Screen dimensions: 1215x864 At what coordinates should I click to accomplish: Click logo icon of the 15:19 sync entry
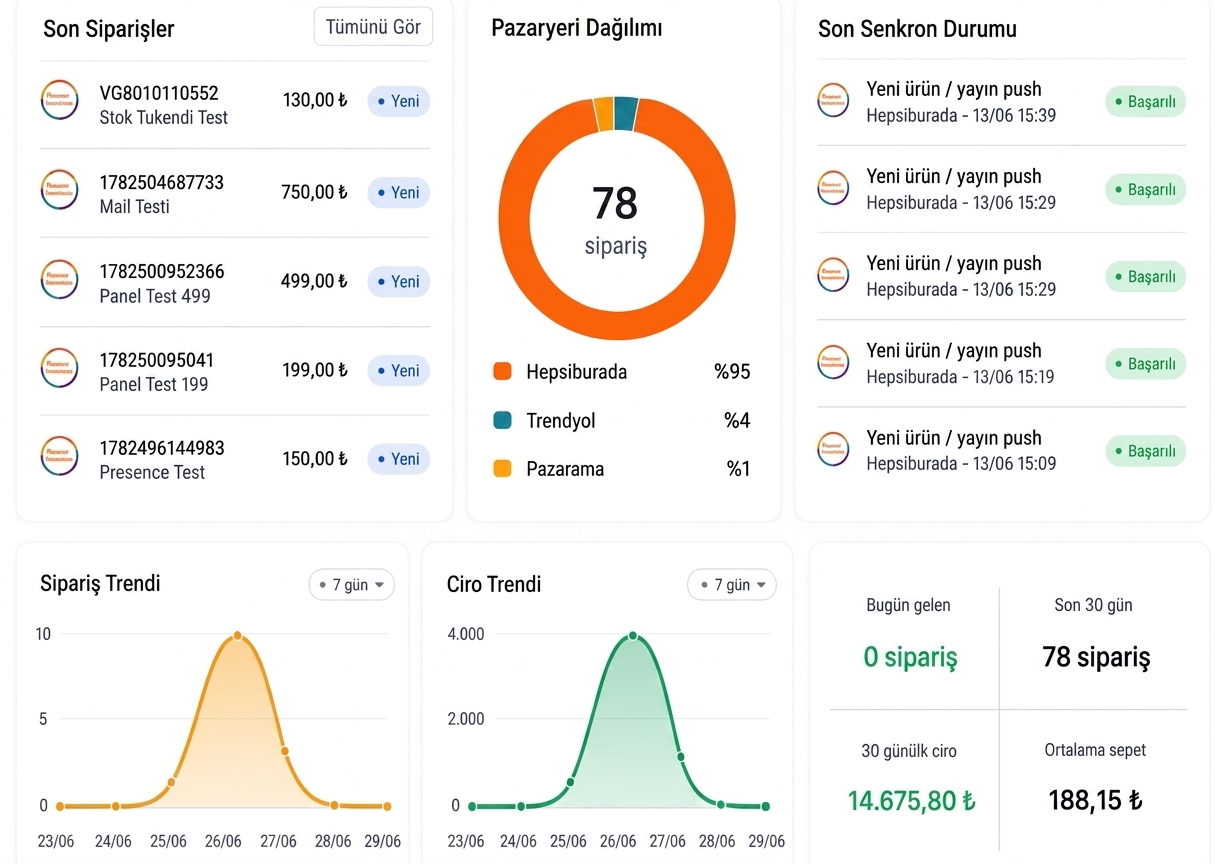[833, 362]
